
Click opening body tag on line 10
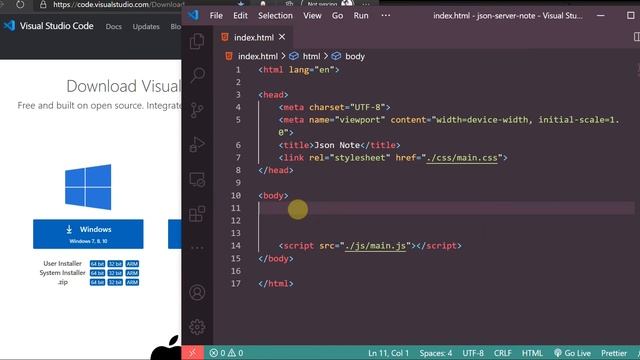pos(273,196)
